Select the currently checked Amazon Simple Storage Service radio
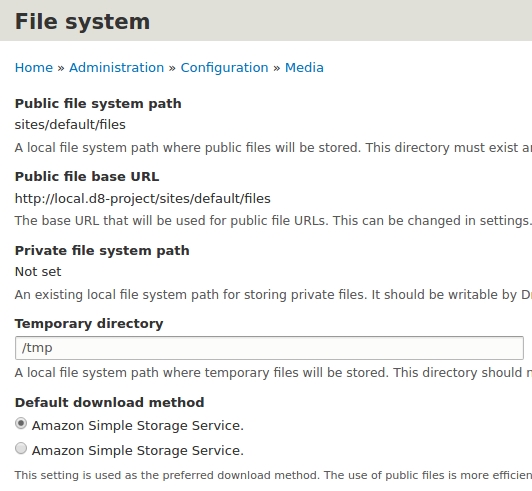Image resolution: width=532 pixels, height=491 pixels. (21, 423)
